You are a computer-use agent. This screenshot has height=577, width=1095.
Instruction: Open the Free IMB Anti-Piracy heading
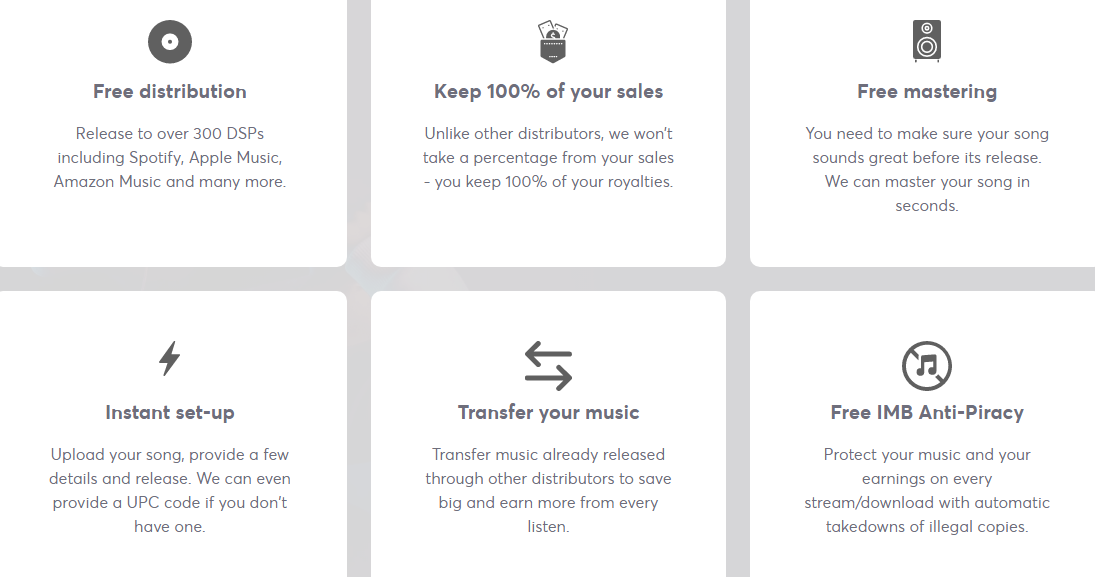927,413
